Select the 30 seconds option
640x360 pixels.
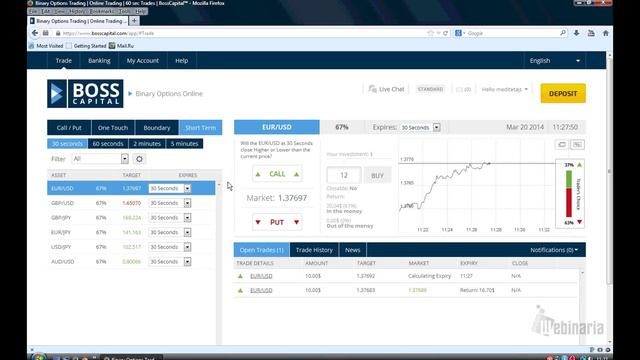click(x=67, y=144)
